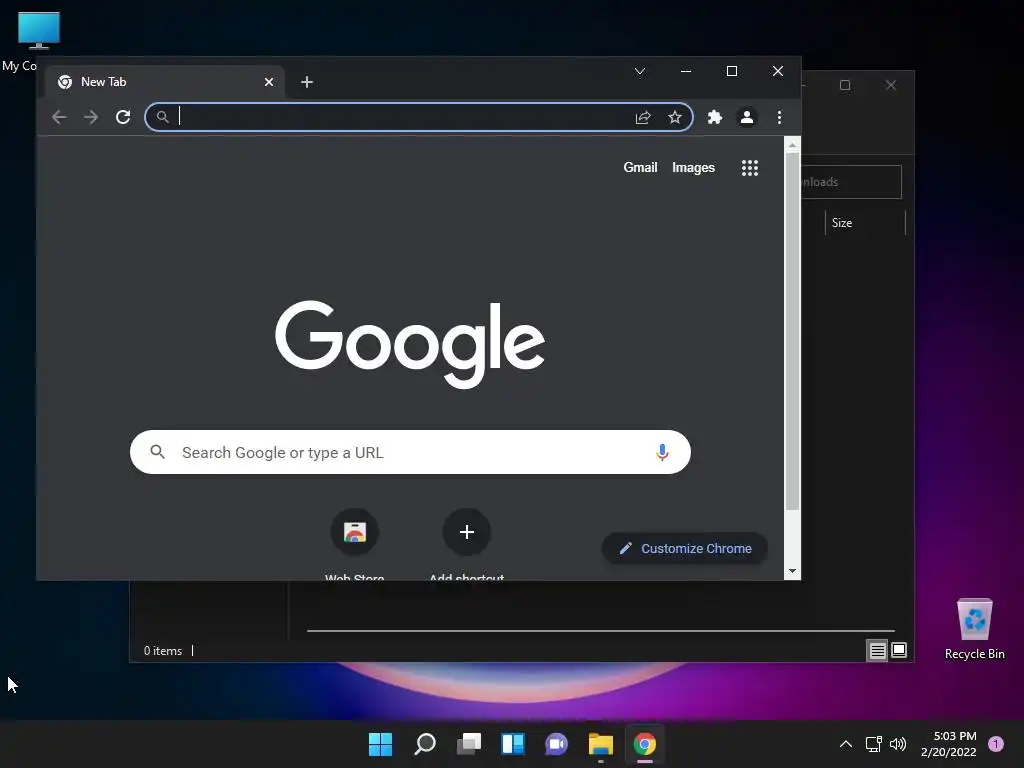Switch File Explorer to large icons view
The width and height of the screenshot is (1024, 768).
pos(899,650)
